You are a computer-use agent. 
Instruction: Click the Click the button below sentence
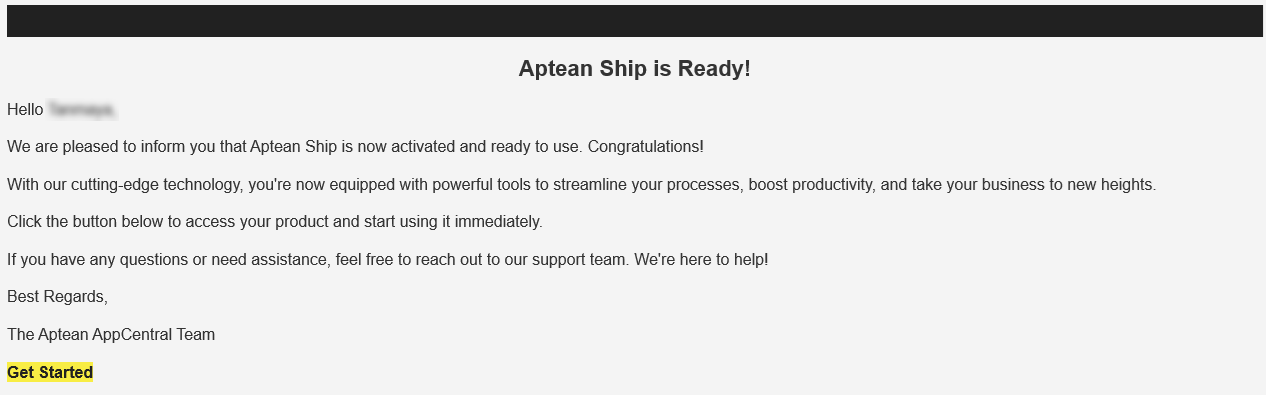point(275,222)
